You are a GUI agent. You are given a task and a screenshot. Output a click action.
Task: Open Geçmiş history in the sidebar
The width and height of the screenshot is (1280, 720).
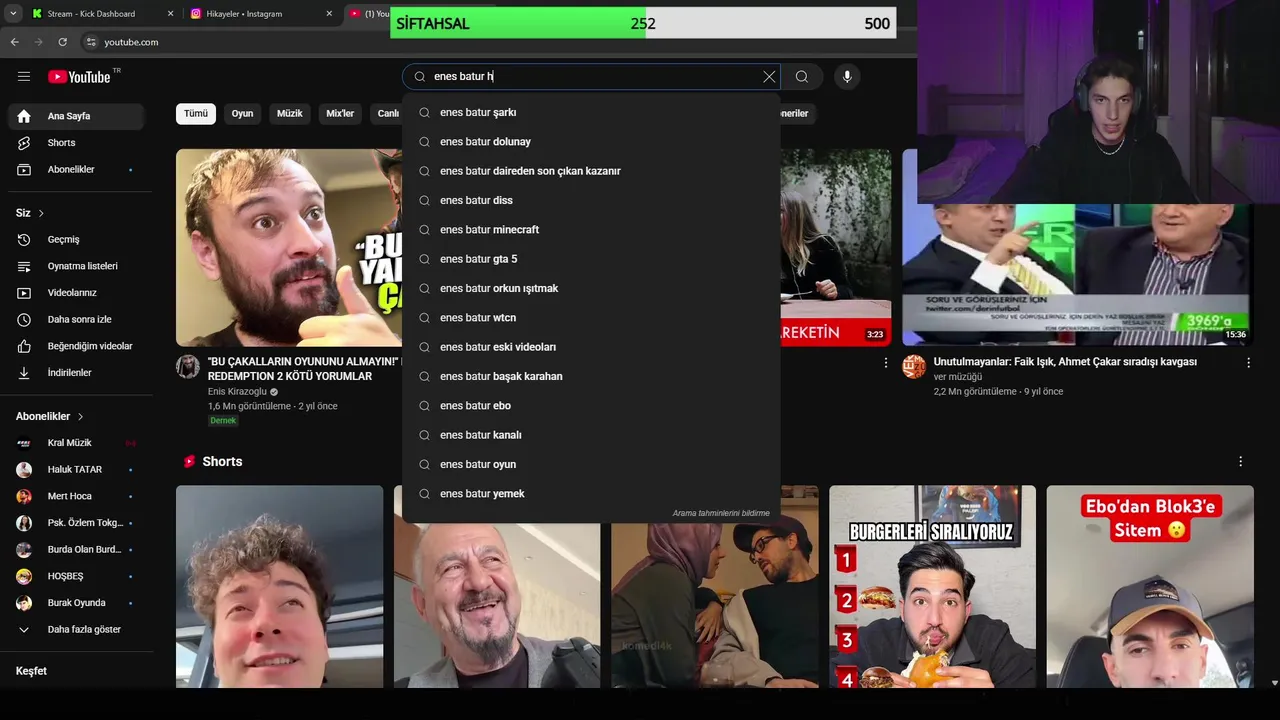click(76, 240)
